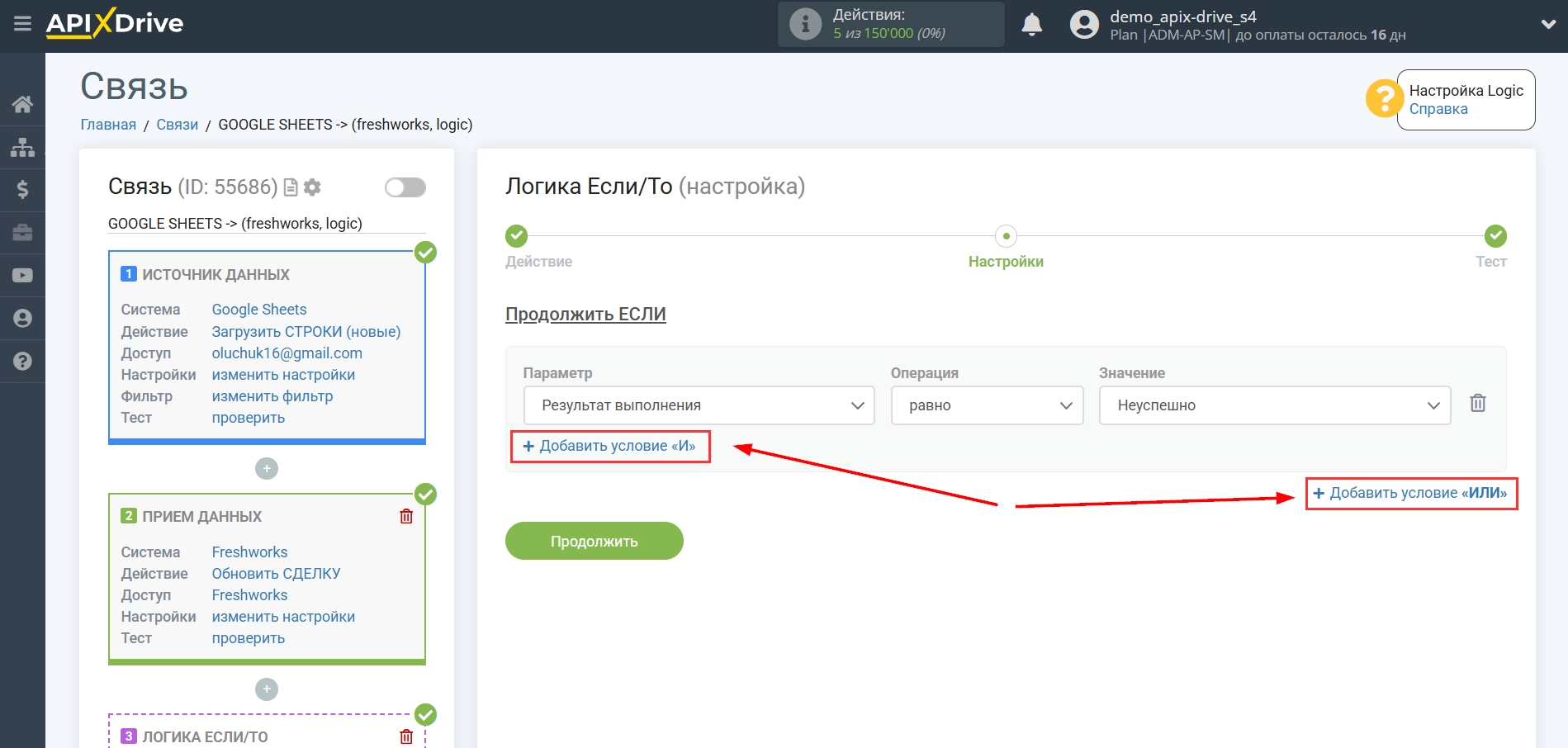Image resolution: width=1568 pixels, height=748 pixels.
Task: Click 'Добавить условие «ИЛИ»' link
Action: tap(1410, 493)
